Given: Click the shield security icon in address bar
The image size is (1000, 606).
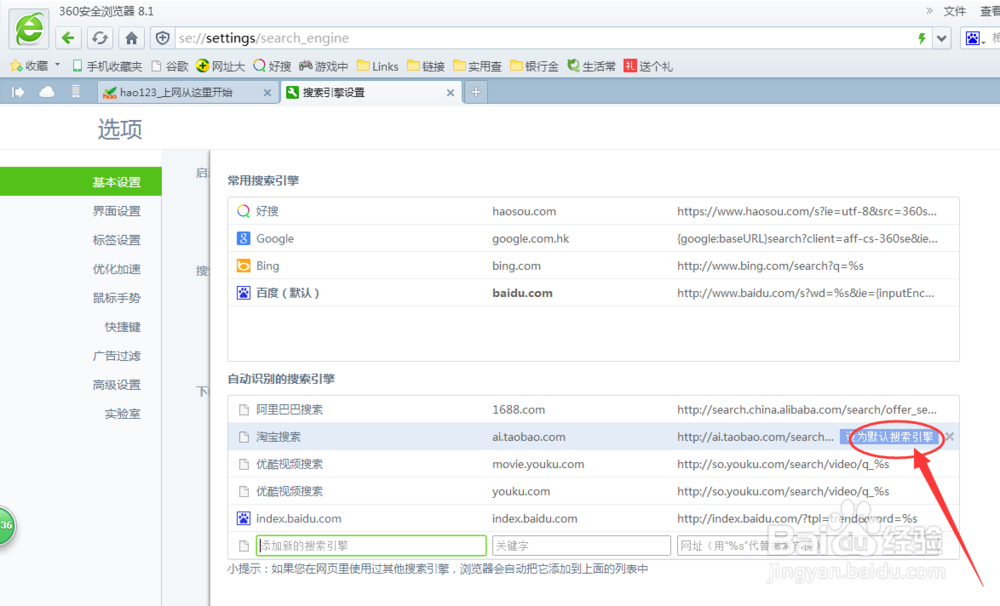Looking at the screenshot, I should (x=163, y=38).
